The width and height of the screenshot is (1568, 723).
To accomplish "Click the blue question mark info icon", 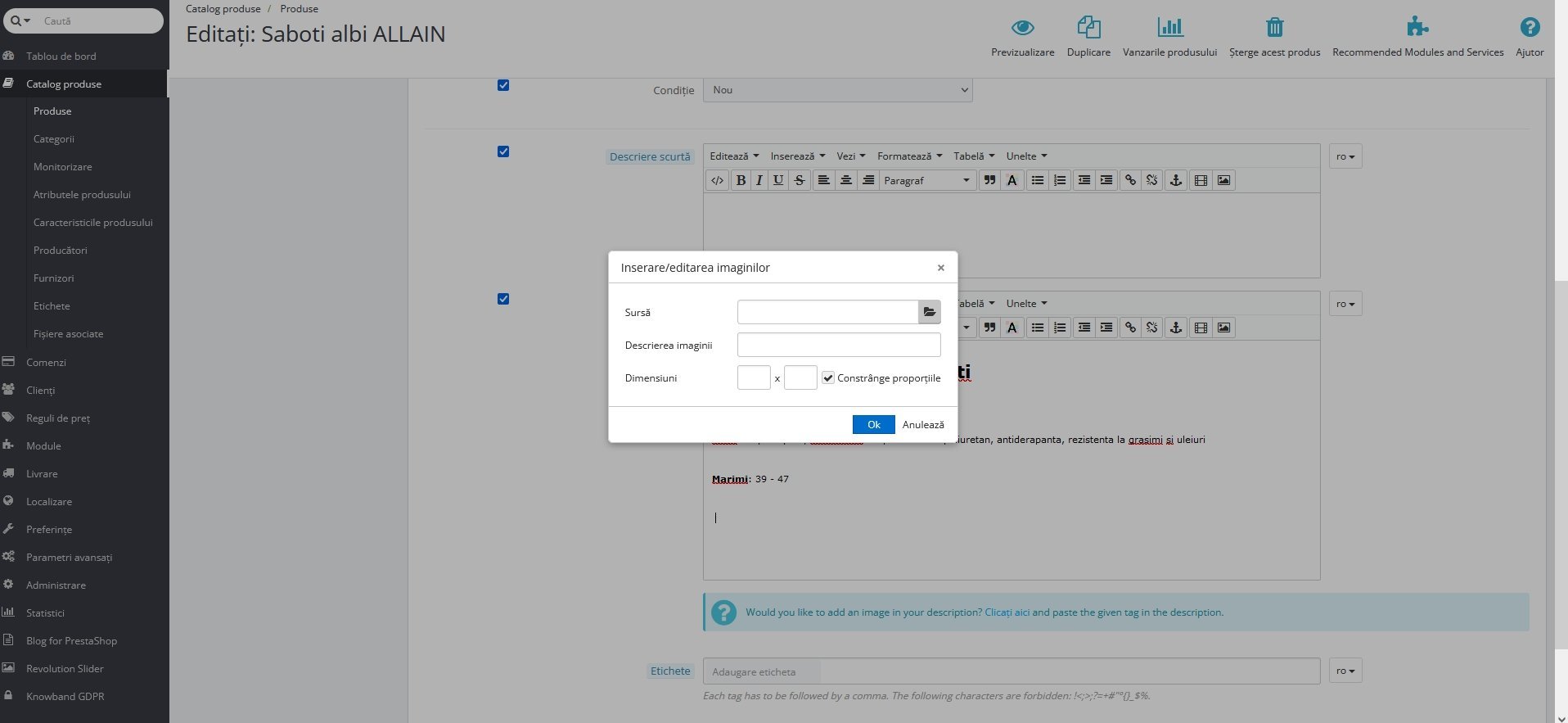I will click(x=723, y=612).
